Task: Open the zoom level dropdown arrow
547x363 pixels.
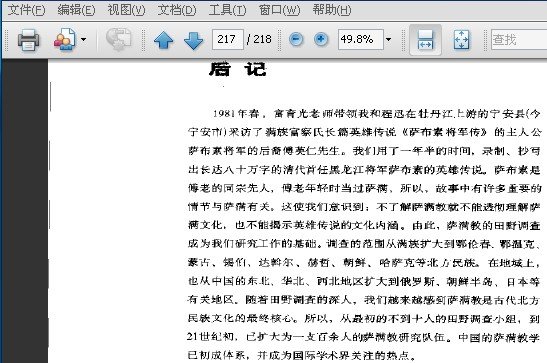Action: (x=388, y=39)
